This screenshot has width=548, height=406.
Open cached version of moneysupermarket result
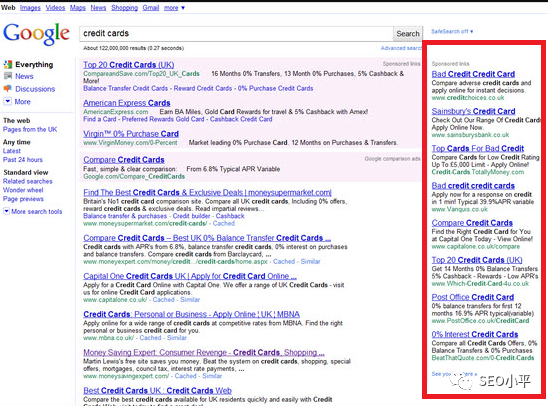click(224, 223)
